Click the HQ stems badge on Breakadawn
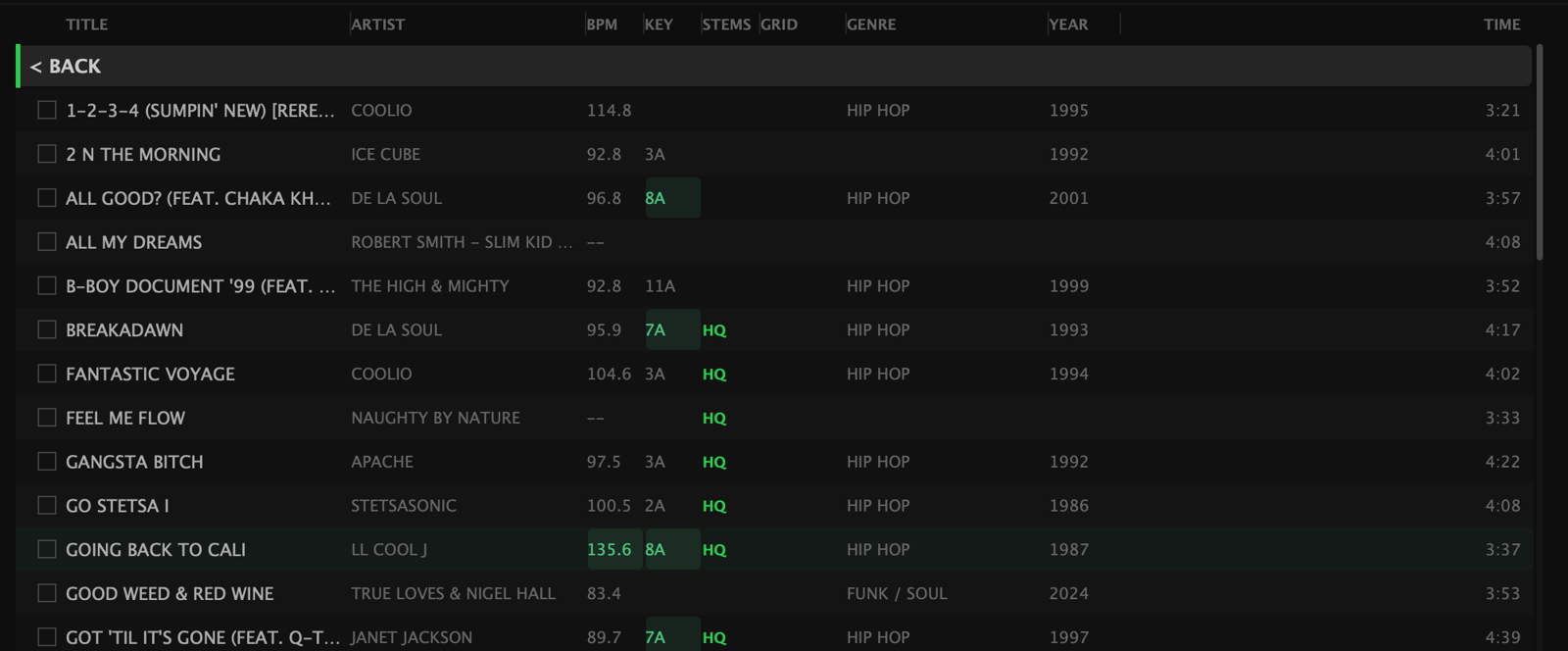This screenshot has height=651, width=1568. pos(714,330)
